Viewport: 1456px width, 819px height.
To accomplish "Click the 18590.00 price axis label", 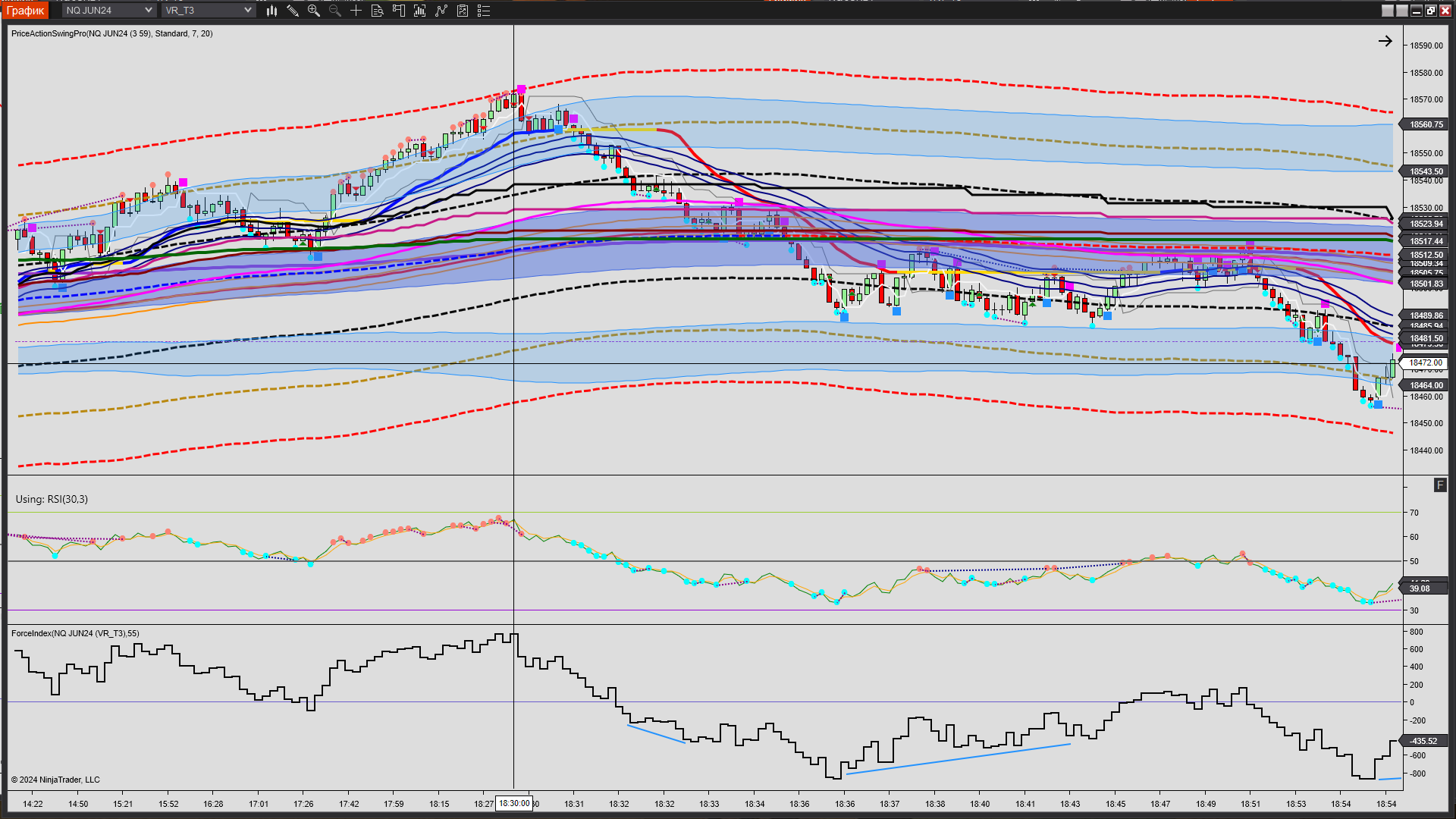I will point(1426,45).
